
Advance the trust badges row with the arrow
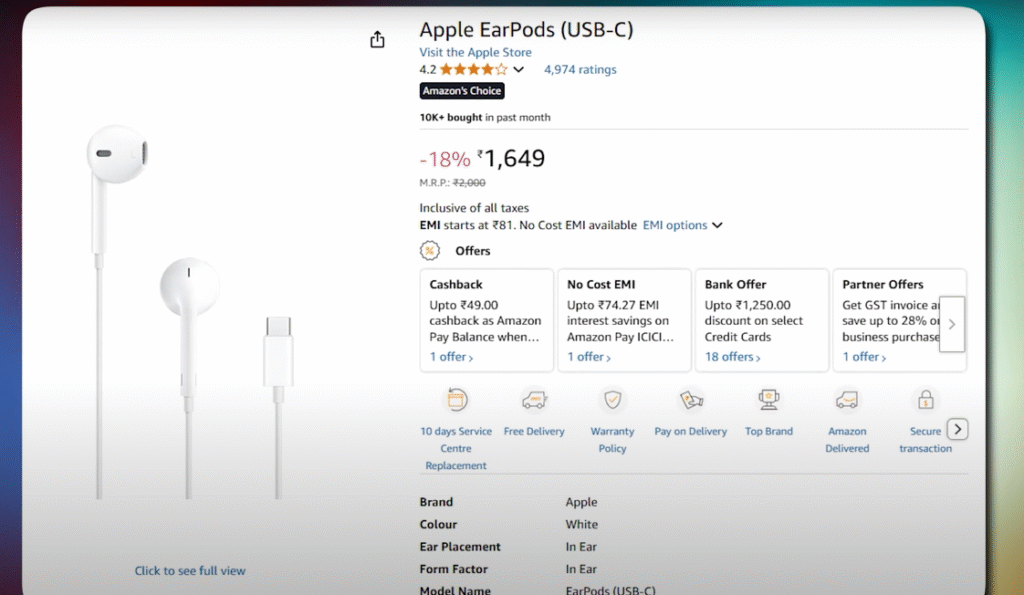pos(957,428)
